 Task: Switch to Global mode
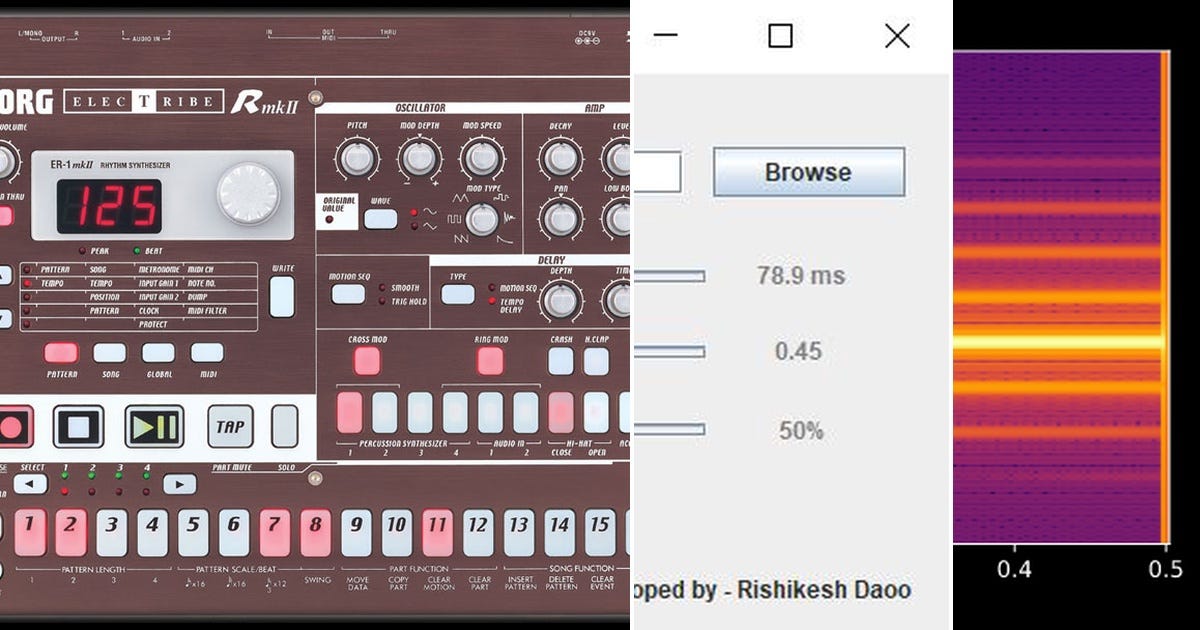[x=157, y=351]
